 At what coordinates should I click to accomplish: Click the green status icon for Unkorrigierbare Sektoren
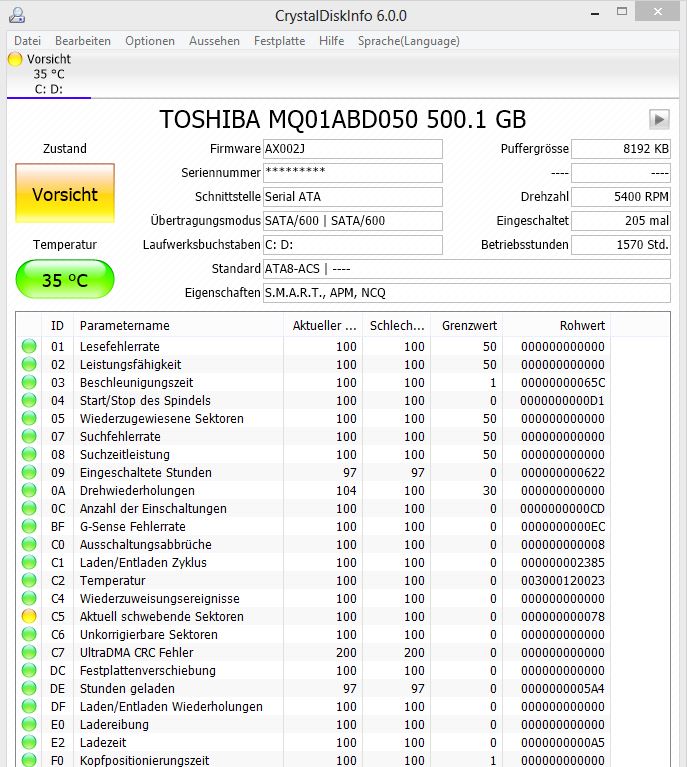[x=29, y=634]
